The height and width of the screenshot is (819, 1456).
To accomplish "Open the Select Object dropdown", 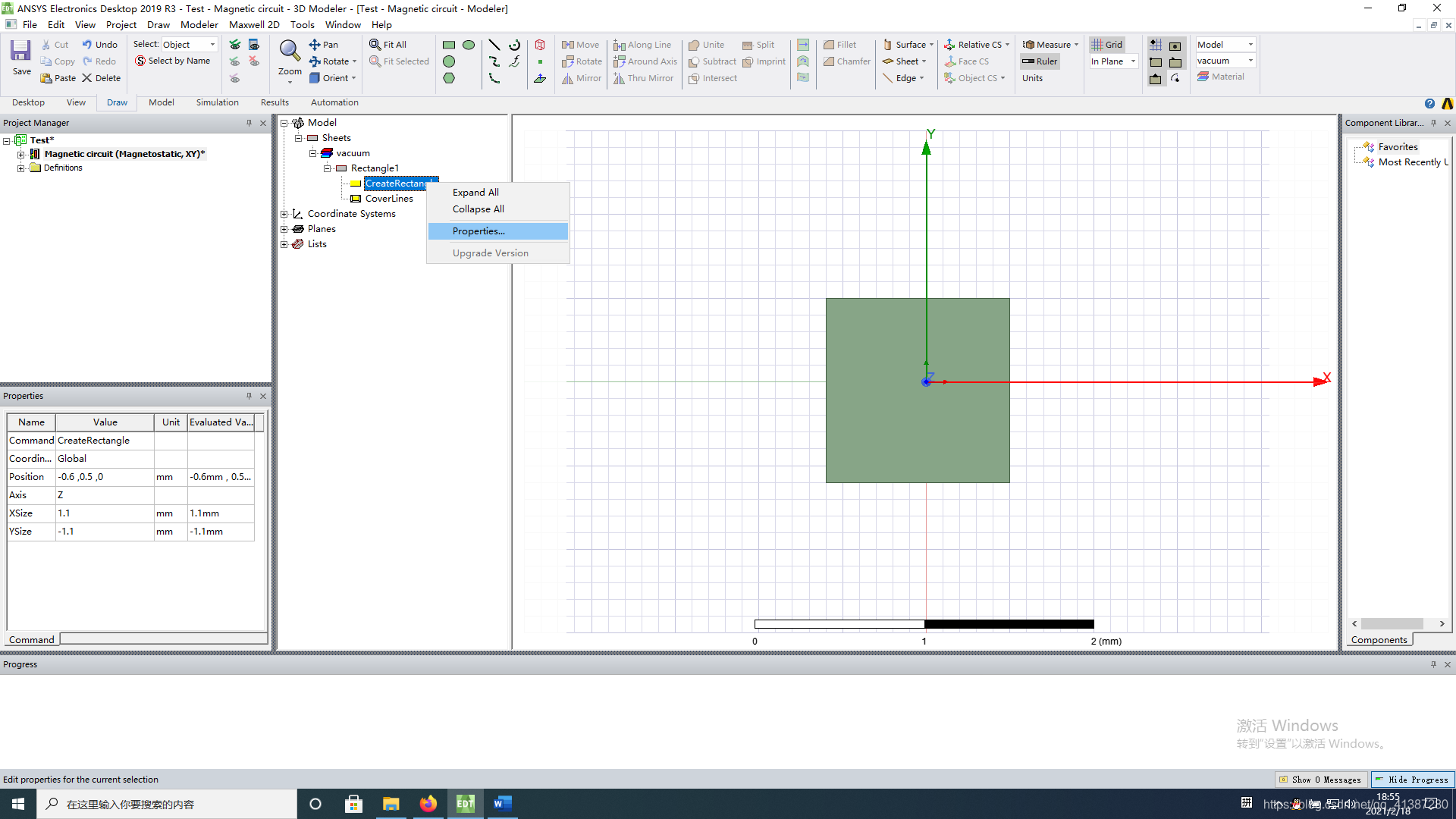I will coord(189,45).
